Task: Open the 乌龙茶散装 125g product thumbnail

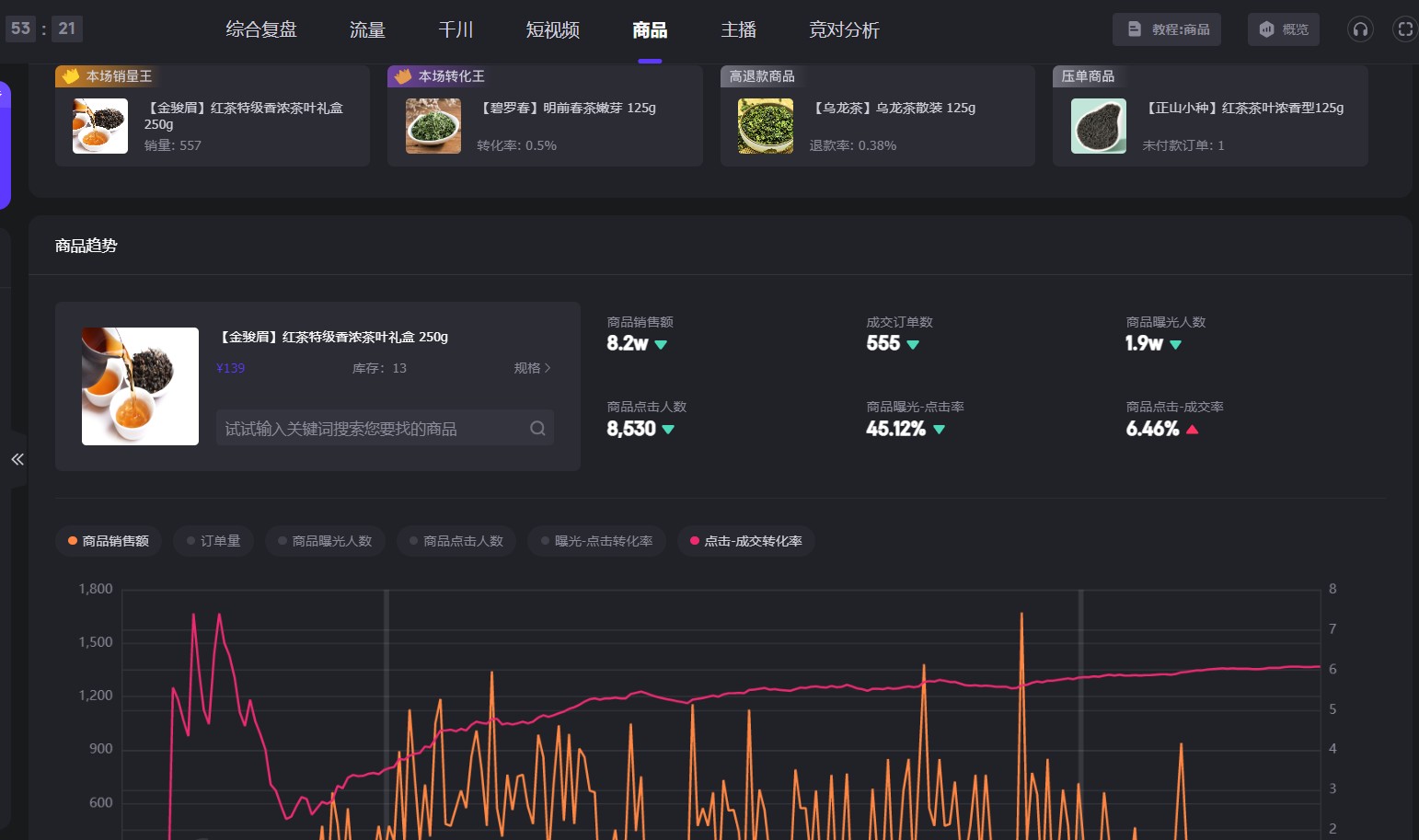Action: (x=766, y=126)
